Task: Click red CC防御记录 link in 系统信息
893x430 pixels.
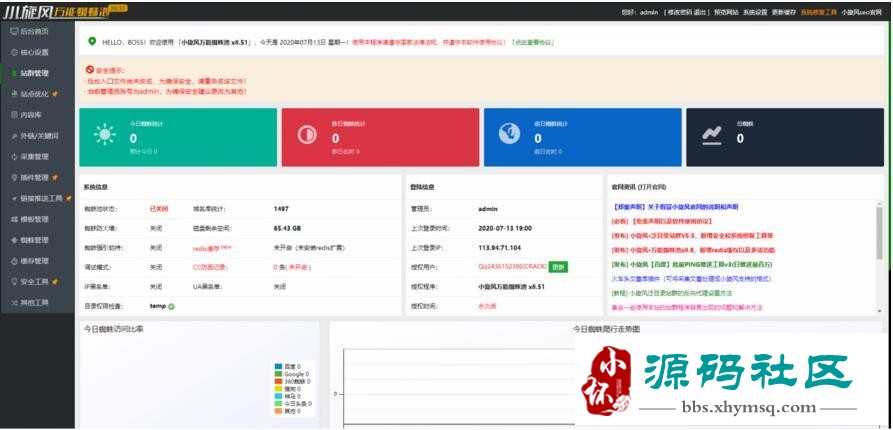Action: (210, 267)
